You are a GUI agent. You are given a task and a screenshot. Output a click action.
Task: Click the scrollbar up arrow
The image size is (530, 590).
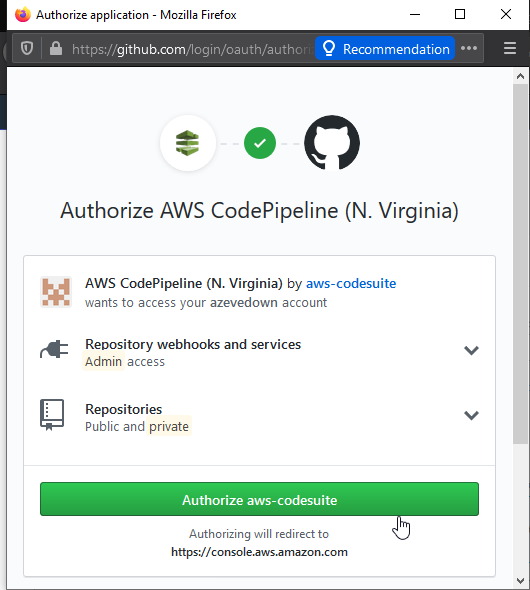coord(520,76)
